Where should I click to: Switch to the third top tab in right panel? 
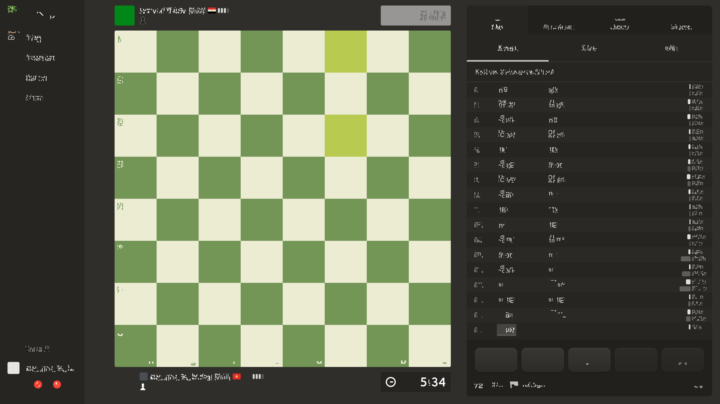tap(619, 24)
